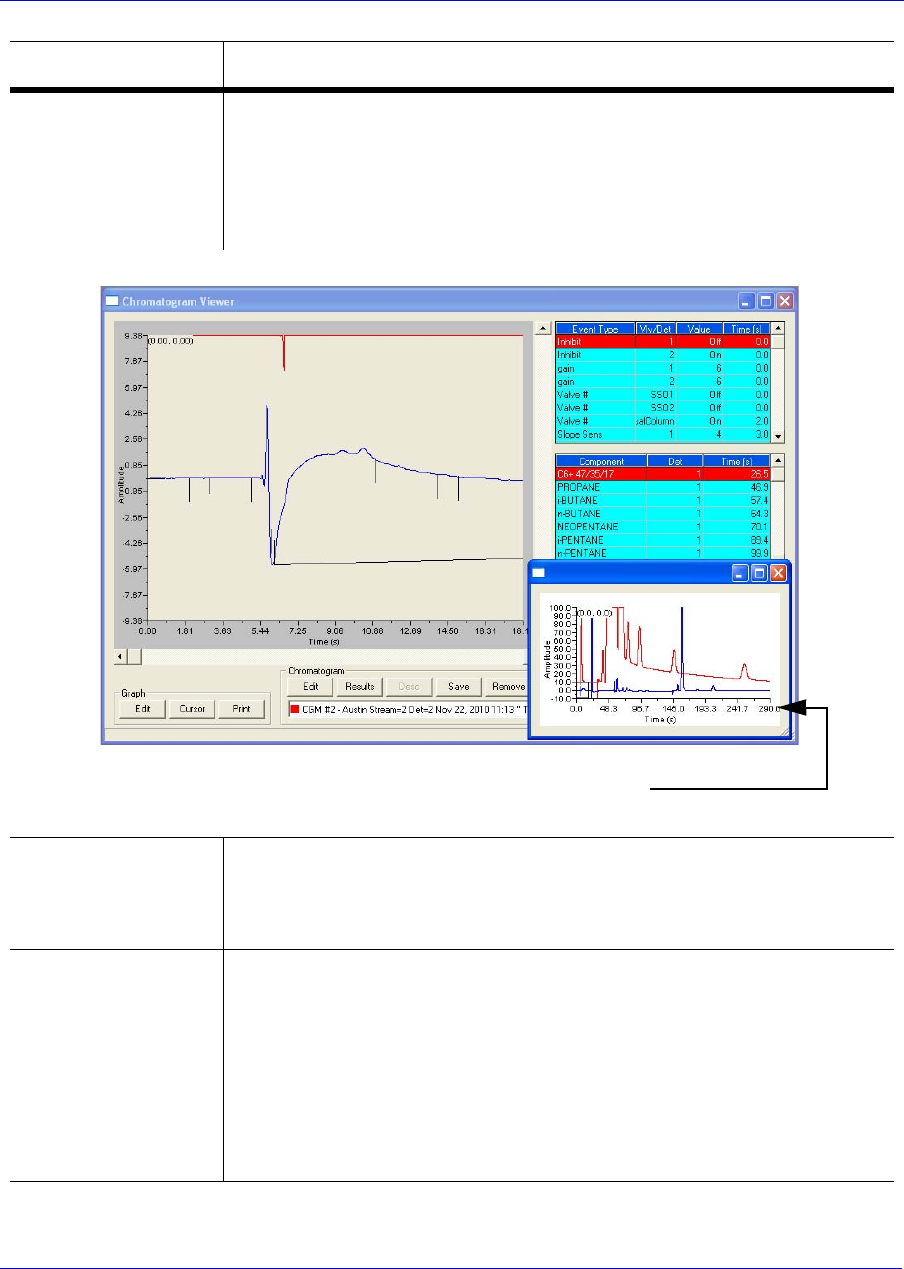Click the event table scroll down arrow

click(779, 436)
